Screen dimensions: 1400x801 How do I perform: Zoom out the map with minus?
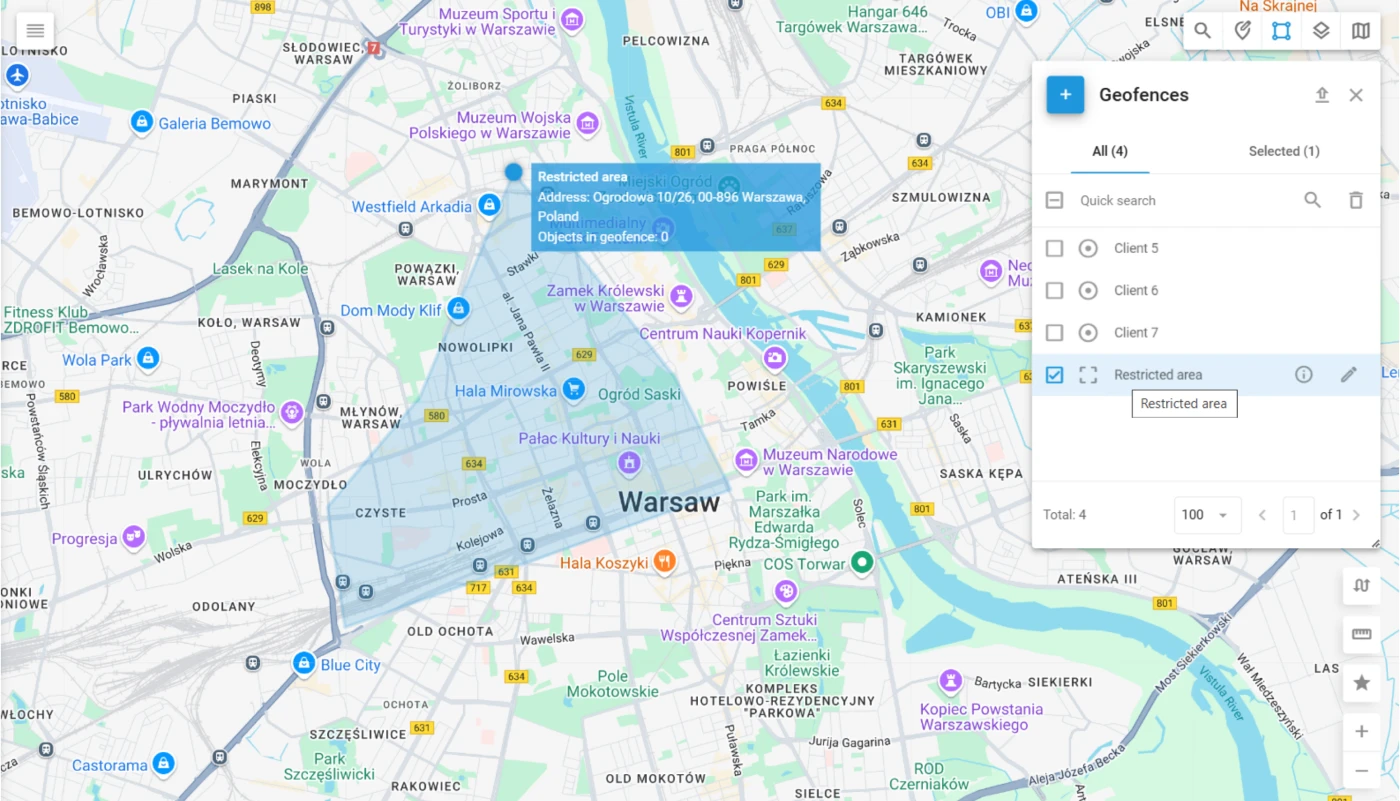click(1361, 771)
